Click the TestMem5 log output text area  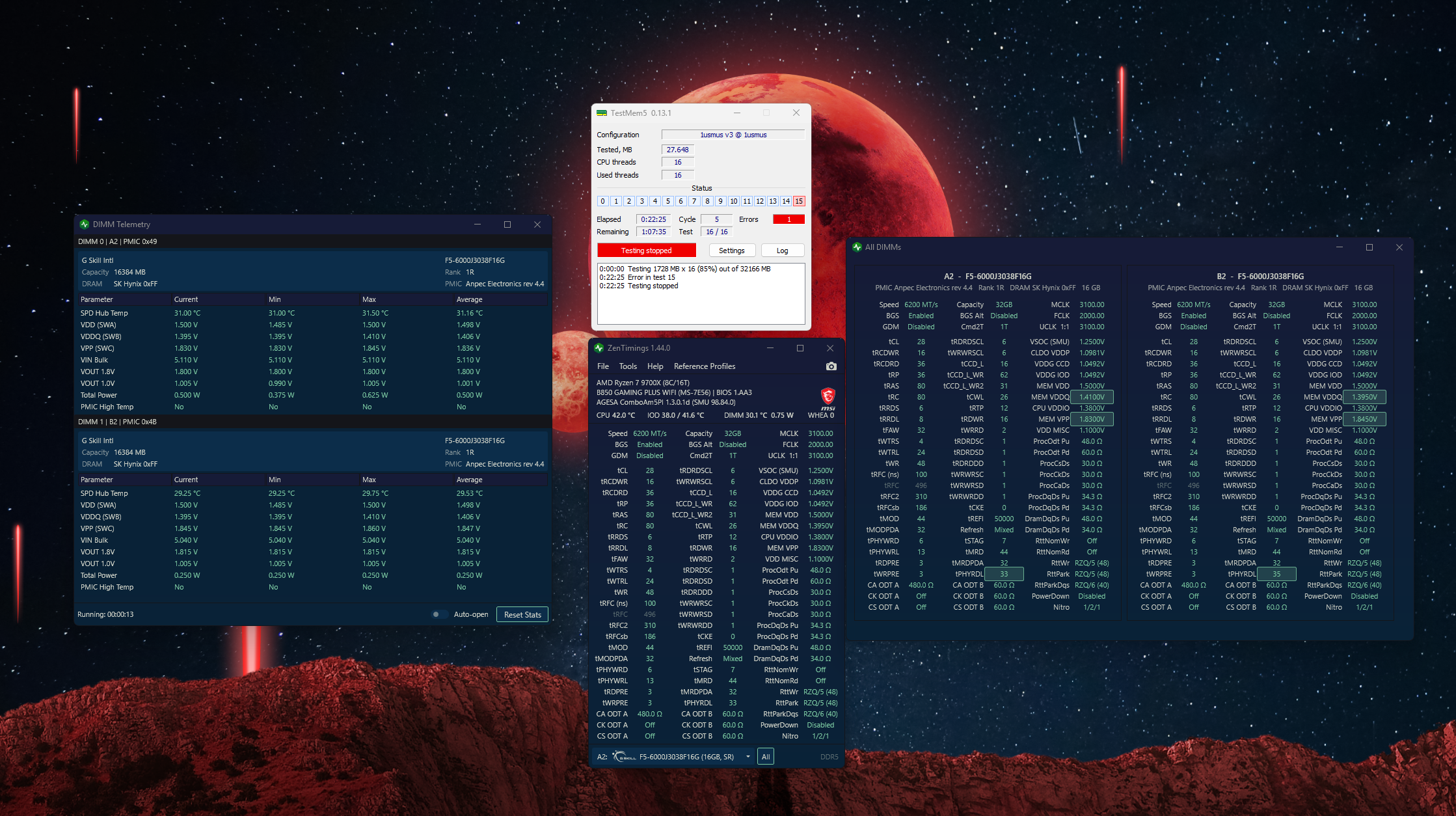click(x=701, y=293)
